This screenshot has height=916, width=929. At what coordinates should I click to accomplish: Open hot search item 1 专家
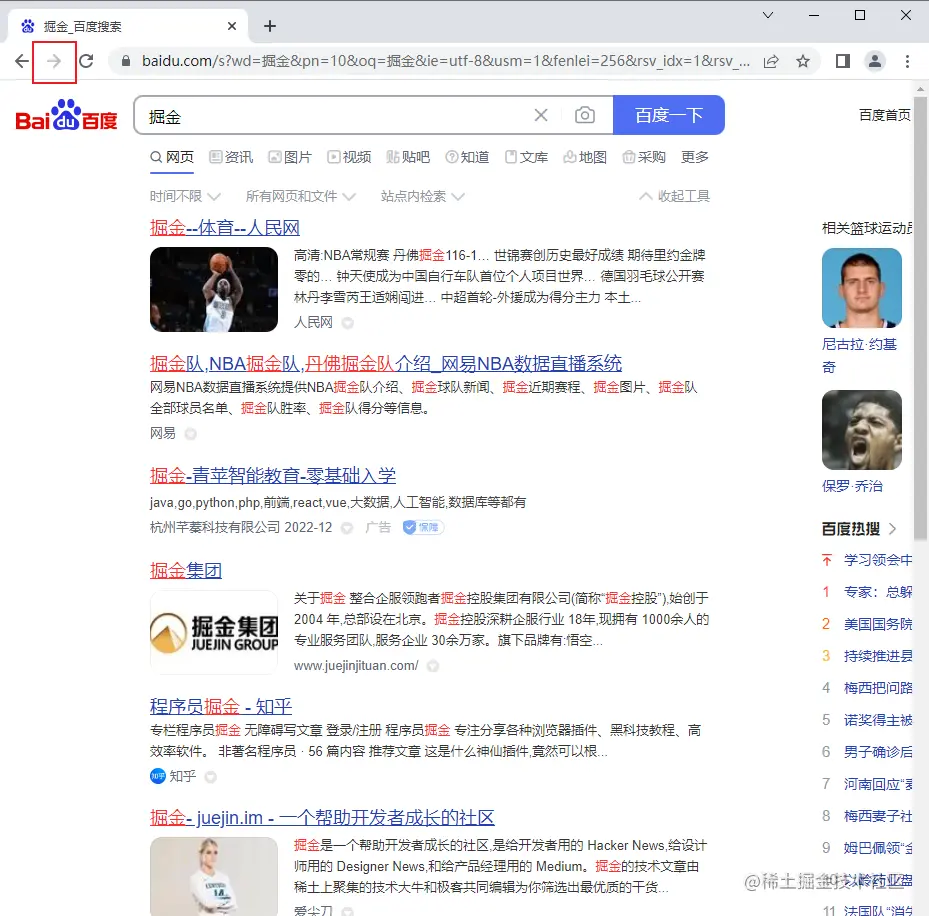(877, 592)
